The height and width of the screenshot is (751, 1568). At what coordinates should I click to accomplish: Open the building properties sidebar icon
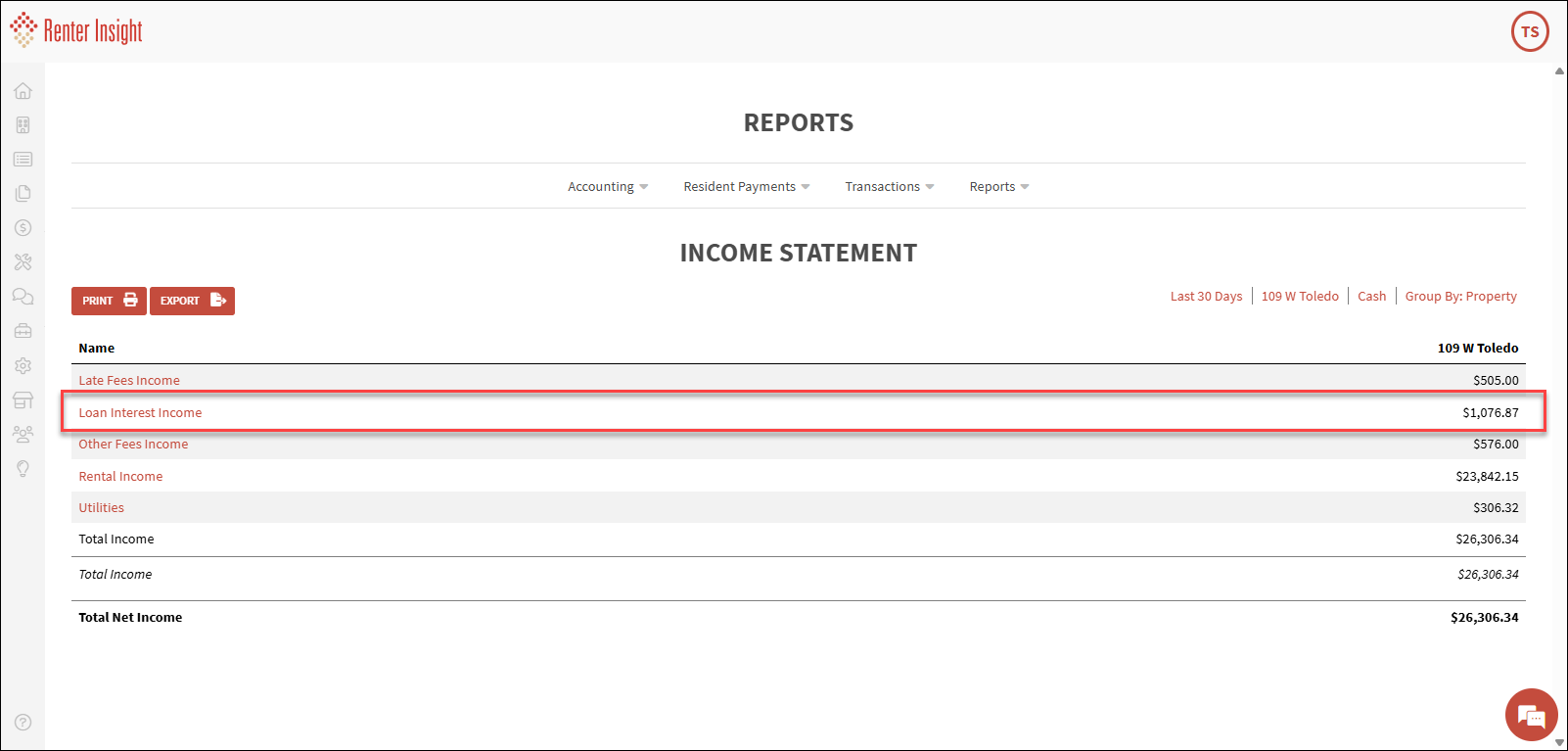[x=23, y=125]
